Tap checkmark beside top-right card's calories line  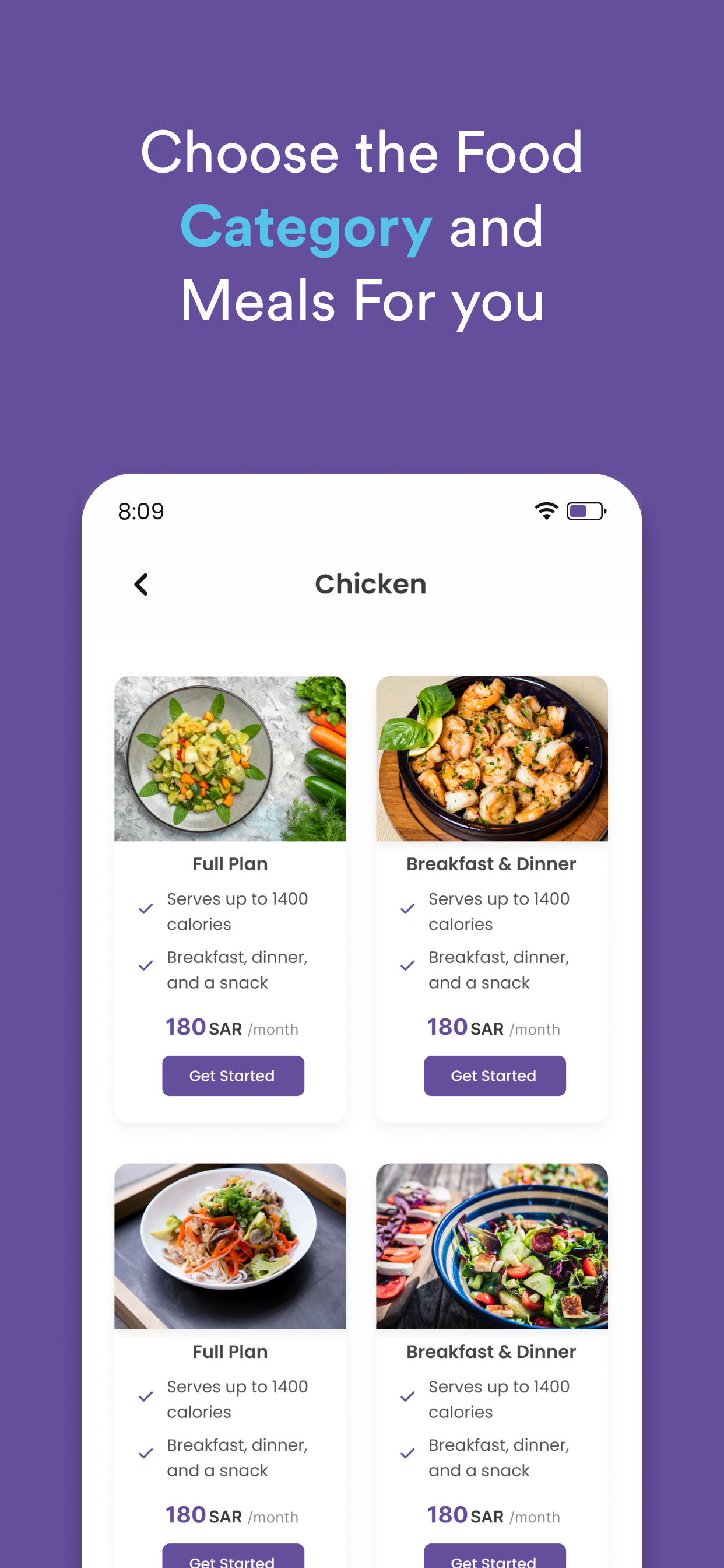(x=407, y=909)
